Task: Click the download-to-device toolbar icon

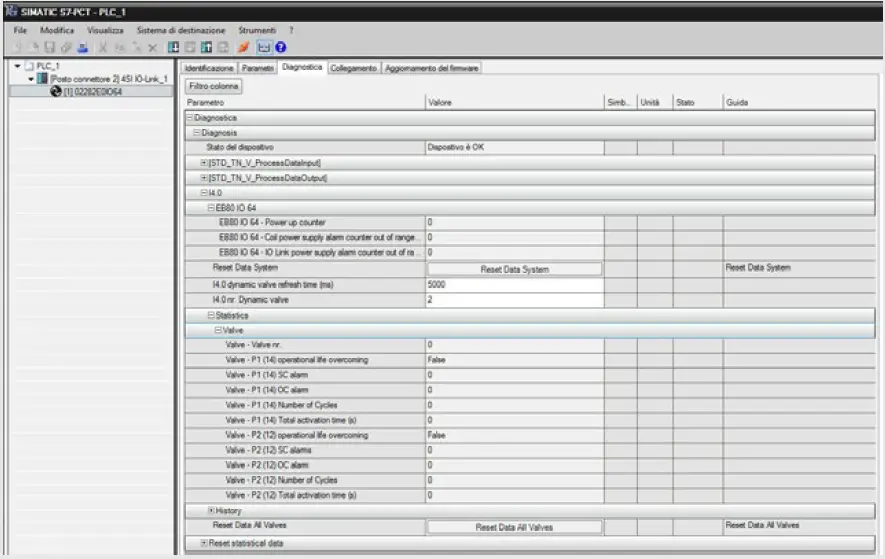Action: point(175,47)
